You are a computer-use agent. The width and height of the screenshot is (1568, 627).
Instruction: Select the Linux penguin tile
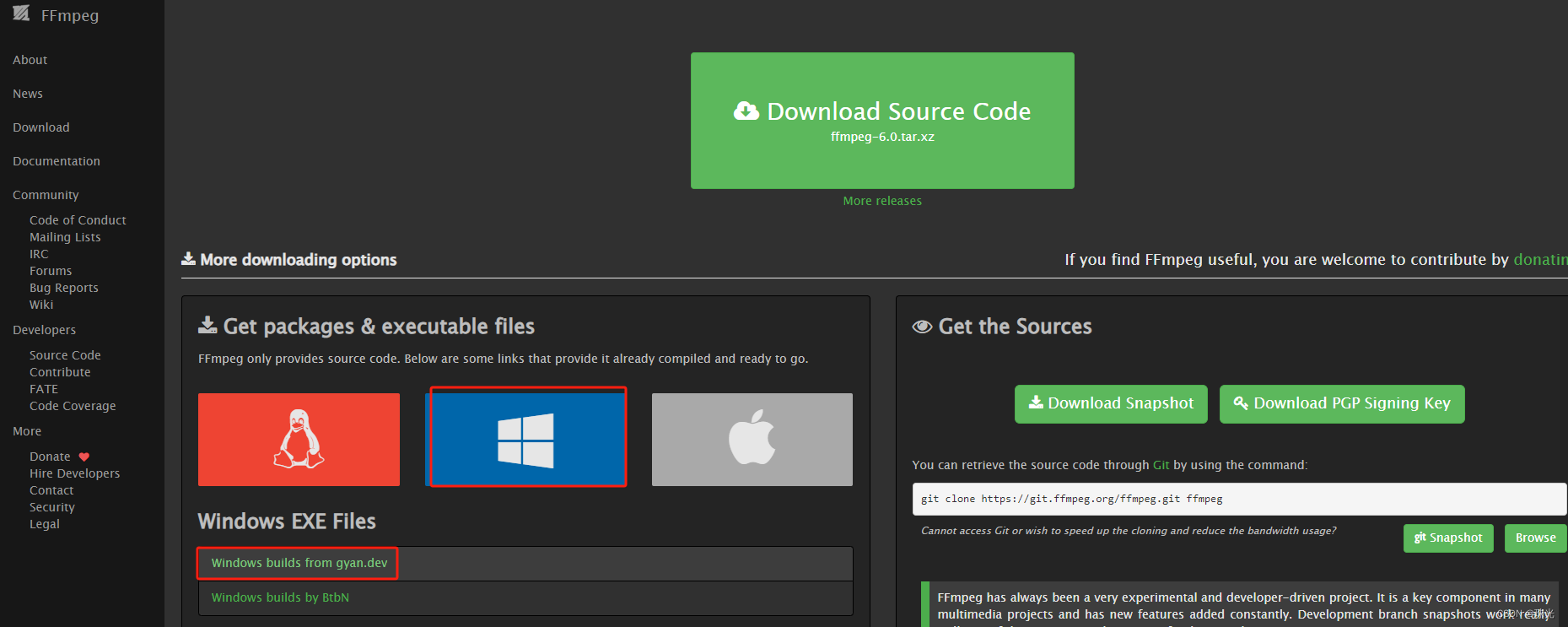[299, 440]
